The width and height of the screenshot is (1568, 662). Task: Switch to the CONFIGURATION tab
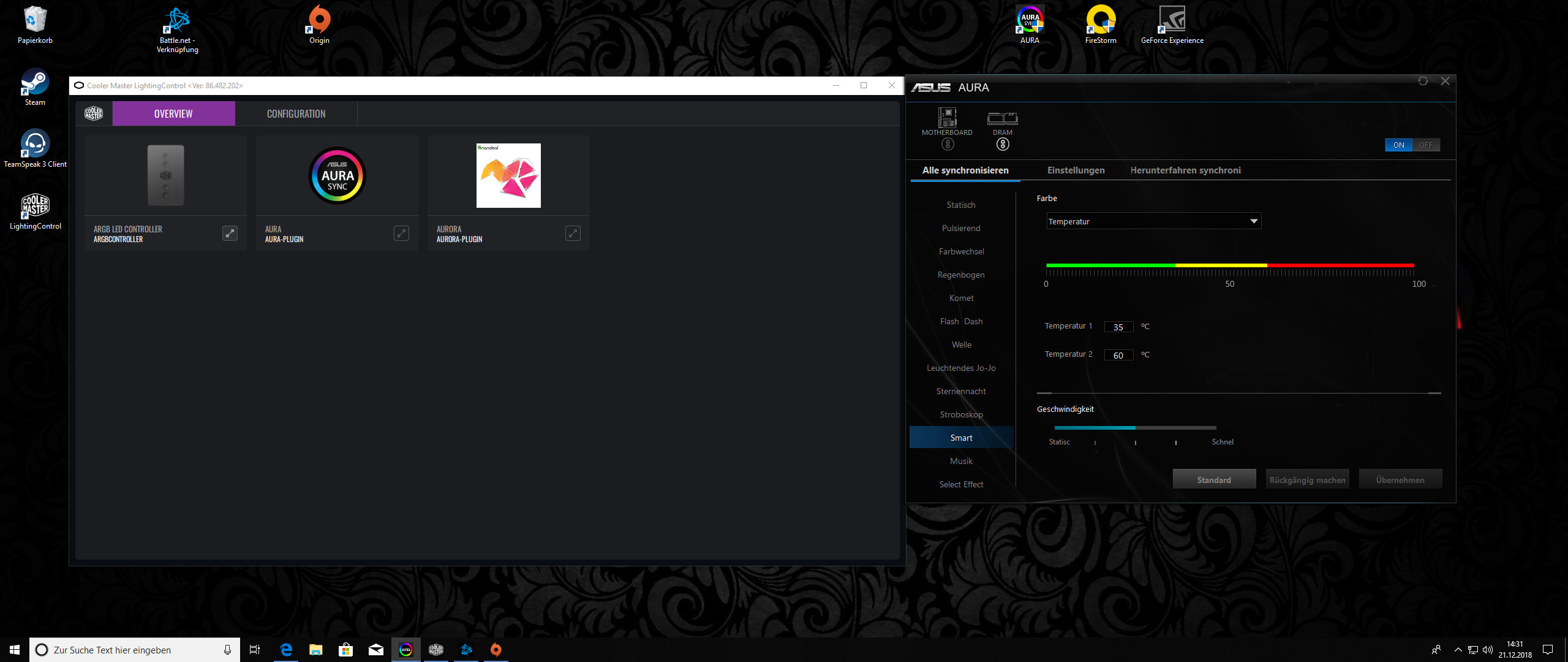pyautogui.click(x=296, y=114)
